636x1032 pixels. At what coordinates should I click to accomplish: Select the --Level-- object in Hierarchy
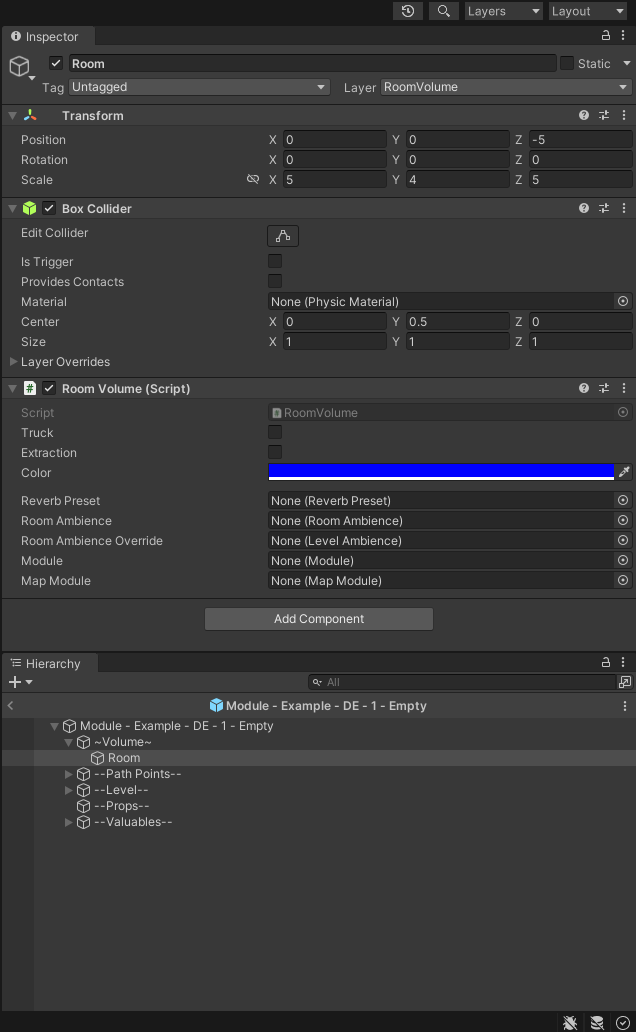[121, 790]
